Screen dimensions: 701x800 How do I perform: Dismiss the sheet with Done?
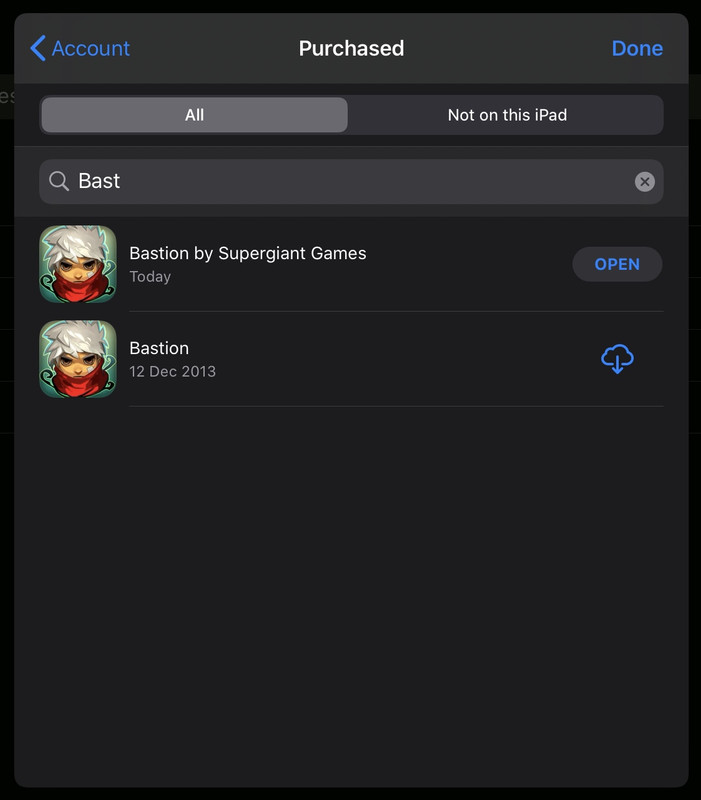point(637,48)
